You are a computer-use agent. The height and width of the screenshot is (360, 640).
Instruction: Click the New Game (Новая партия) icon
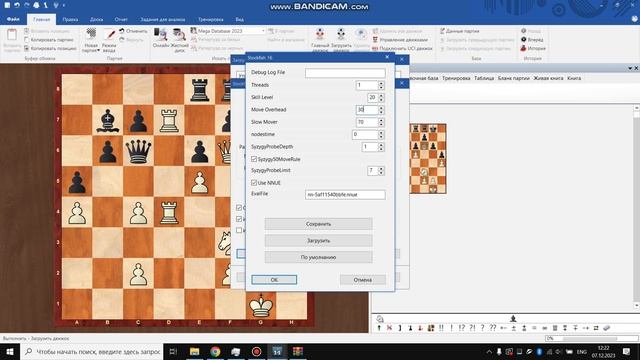point(91,34)
